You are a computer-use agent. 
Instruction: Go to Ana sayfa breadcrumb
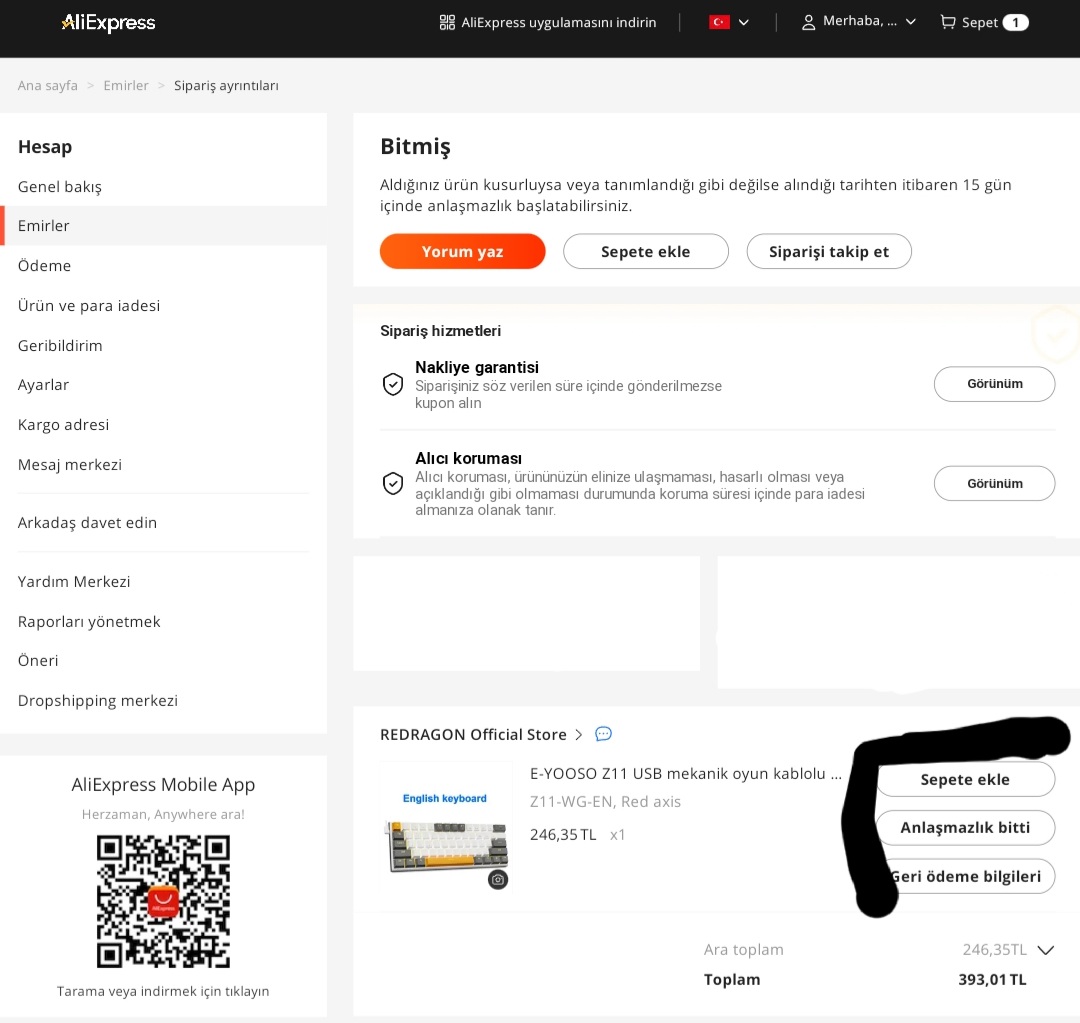click(48, 85)
